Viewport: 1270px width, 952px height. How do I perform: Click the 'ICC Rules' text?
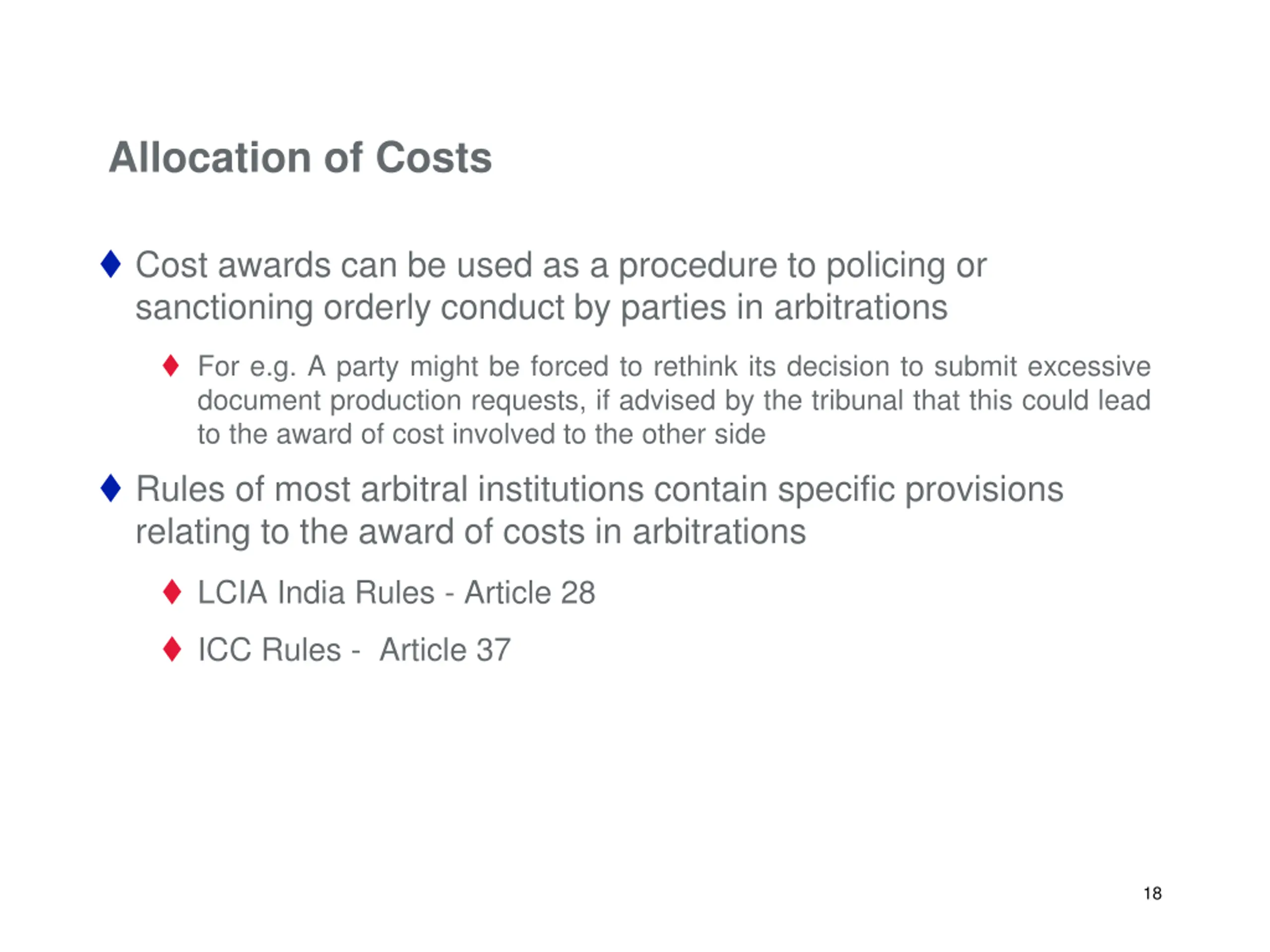(x=269, y=650)
